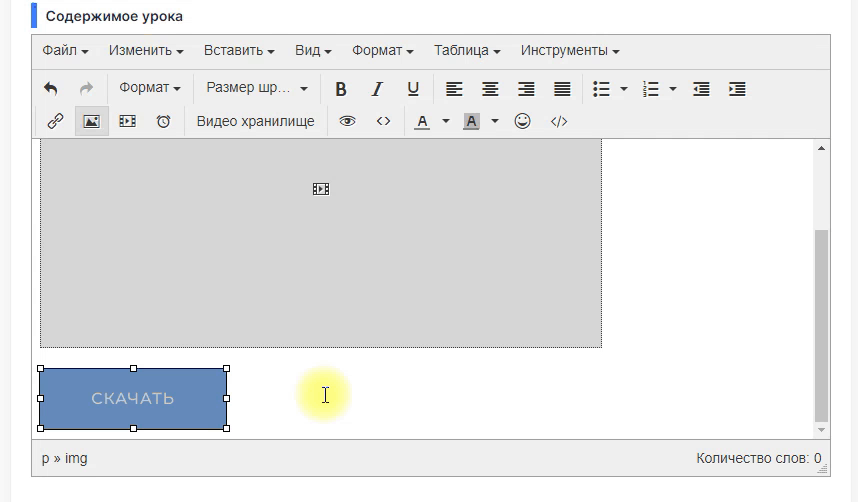The image size is (858, 502).
Task: Open bullet list style dropdown arrow
Action: tap(624, 89)
